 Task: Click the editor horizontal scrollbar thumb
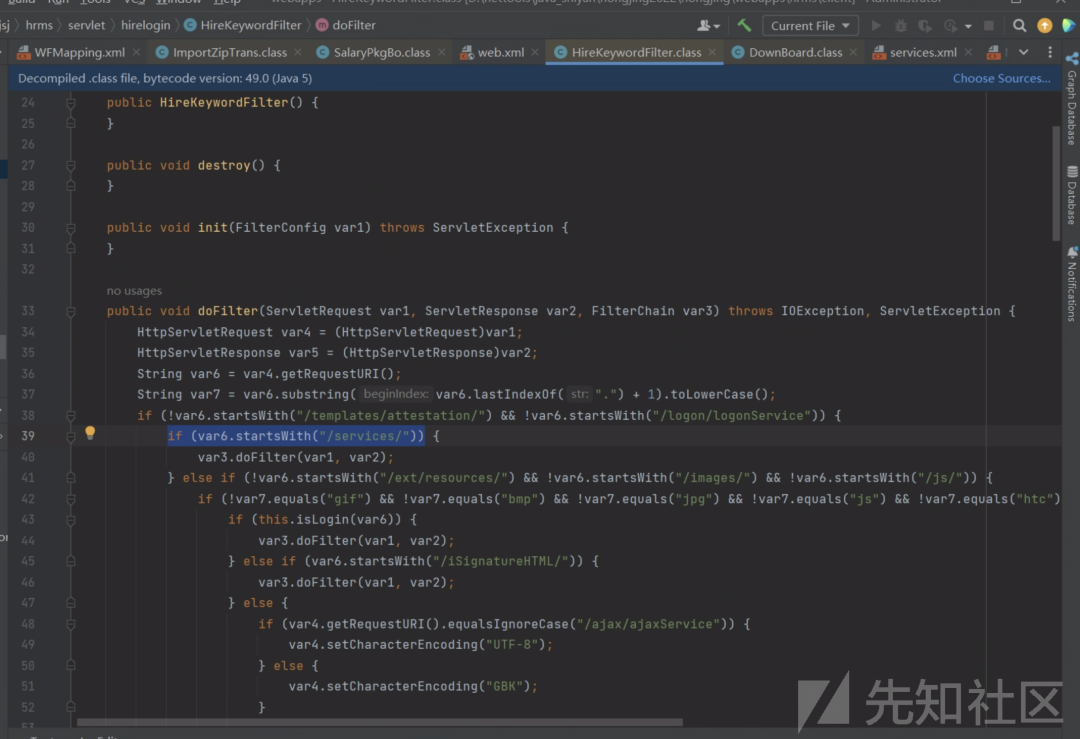[380, 722]
